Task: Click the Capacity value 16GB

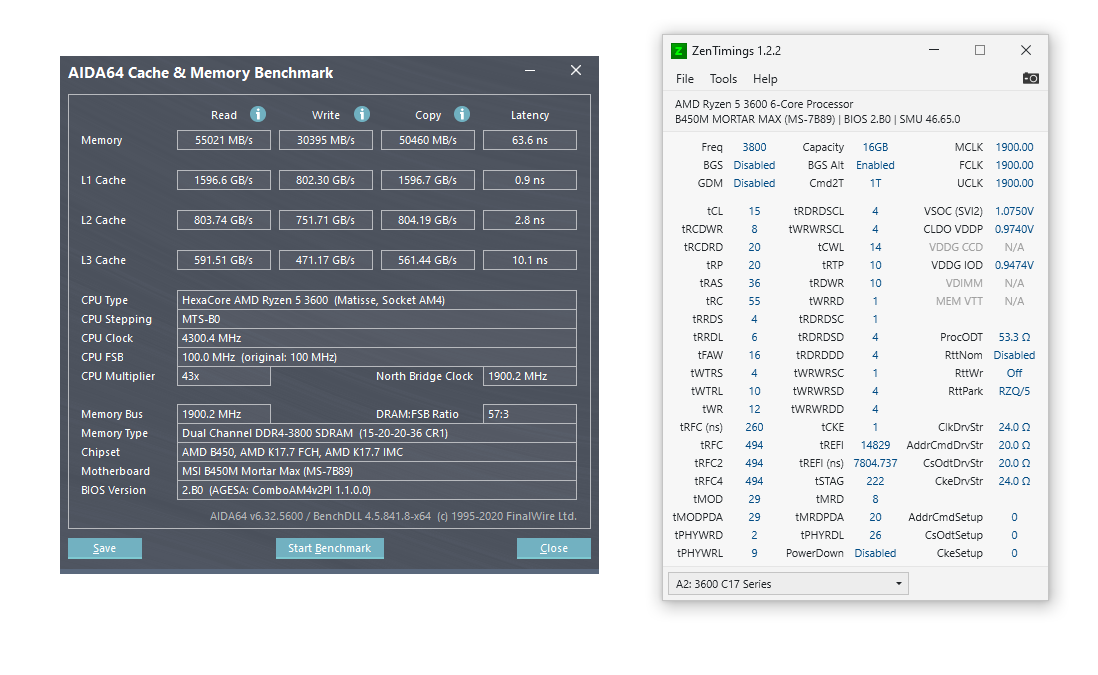Action: (875, 147)
